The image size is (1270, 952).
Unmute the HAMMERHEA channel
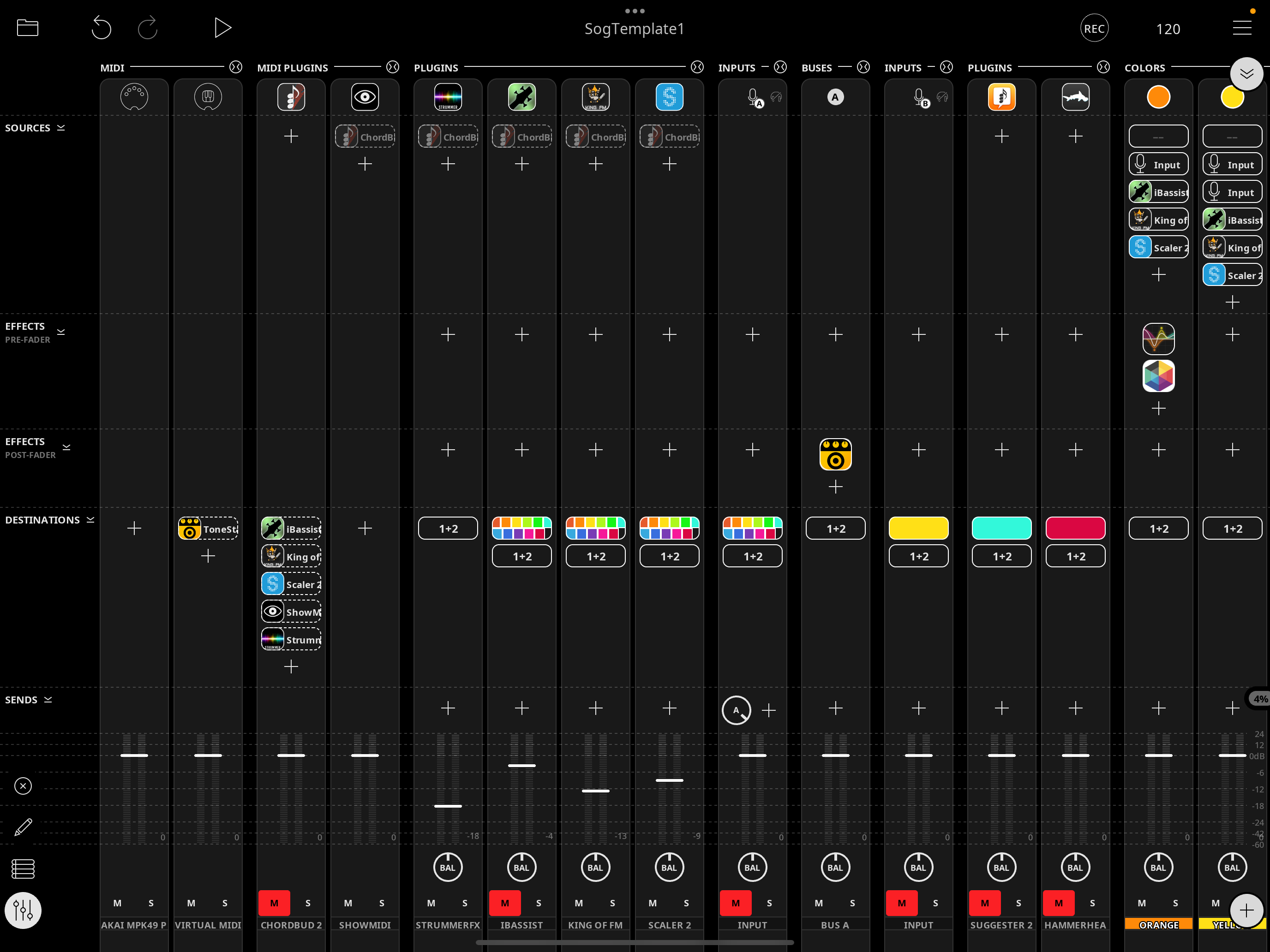1059,903
